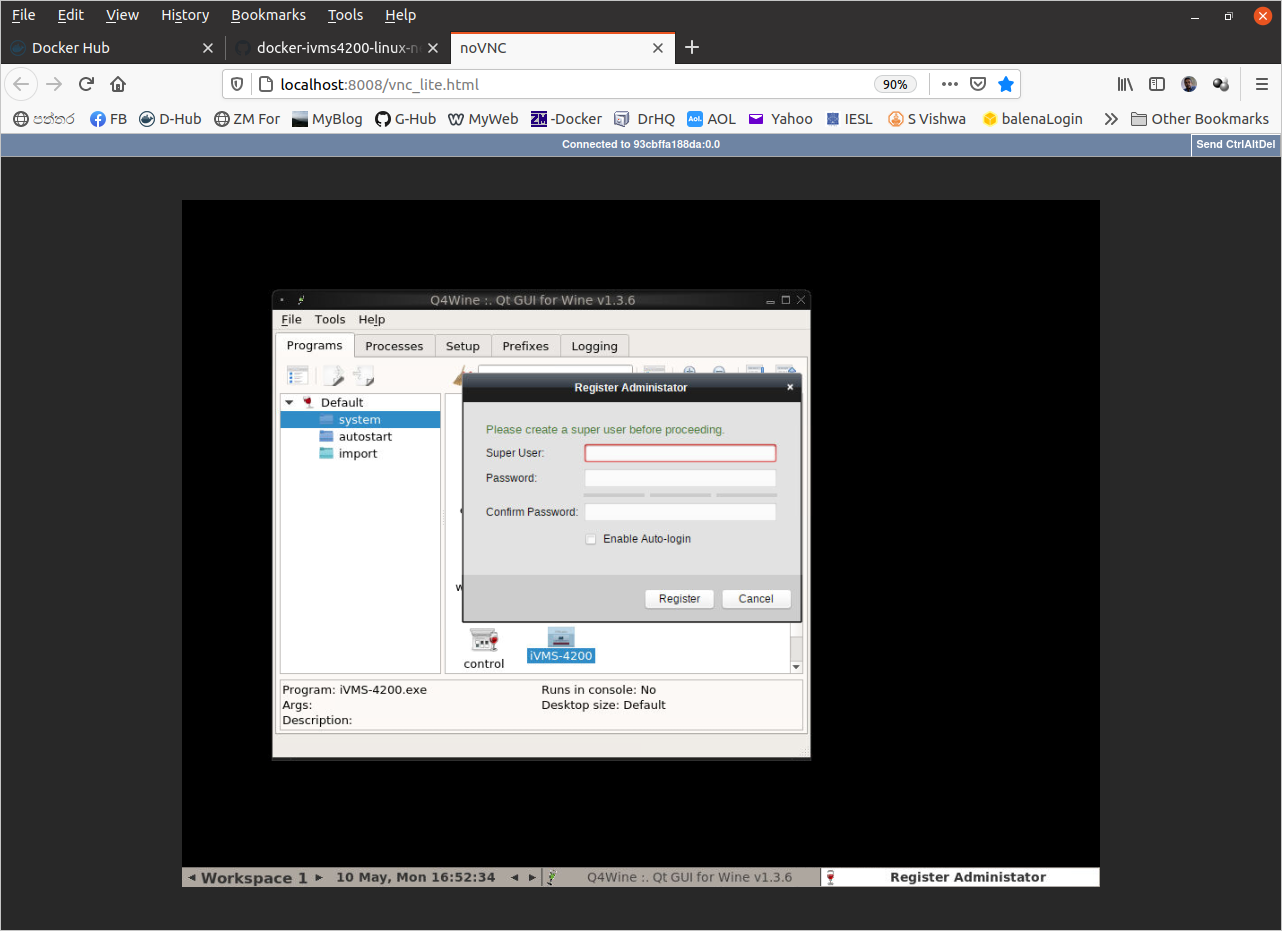Close the Docker Hub tab

click(x=208, y=47)
